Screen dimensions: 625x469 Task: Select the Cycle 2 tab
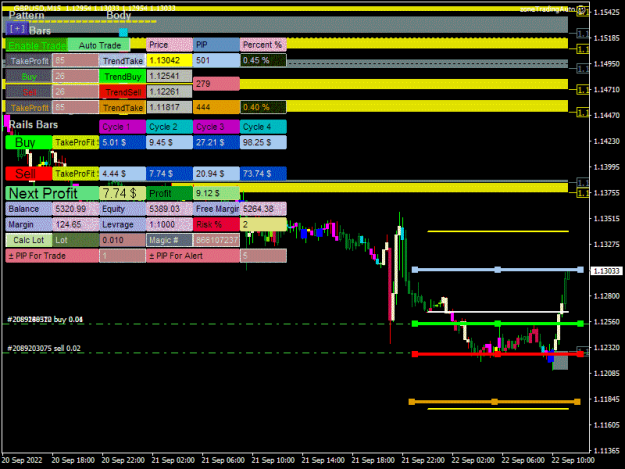(169, 127)
